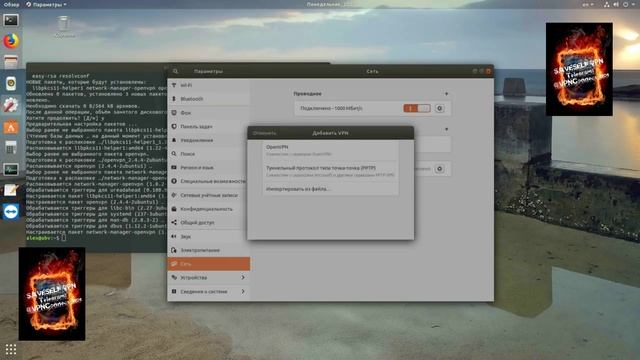Open the Панель задач settings panel

click(x=209, y=127)
